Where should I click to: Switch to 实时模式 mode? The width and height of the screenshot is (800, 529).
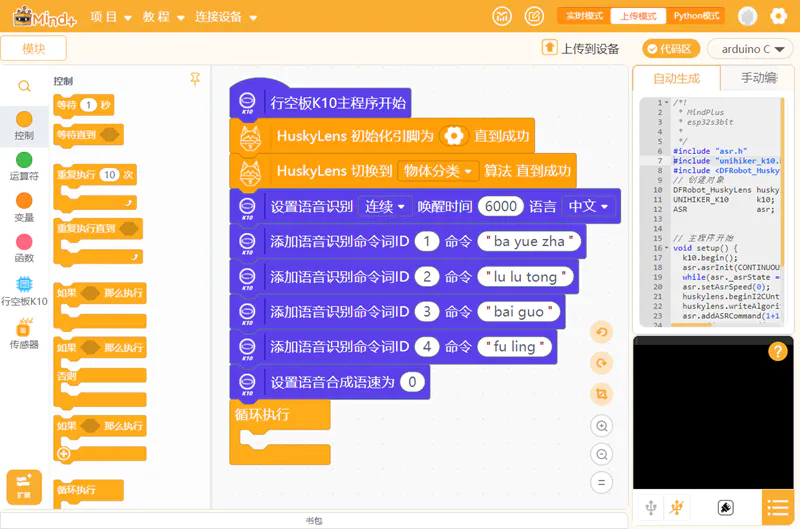584,16
